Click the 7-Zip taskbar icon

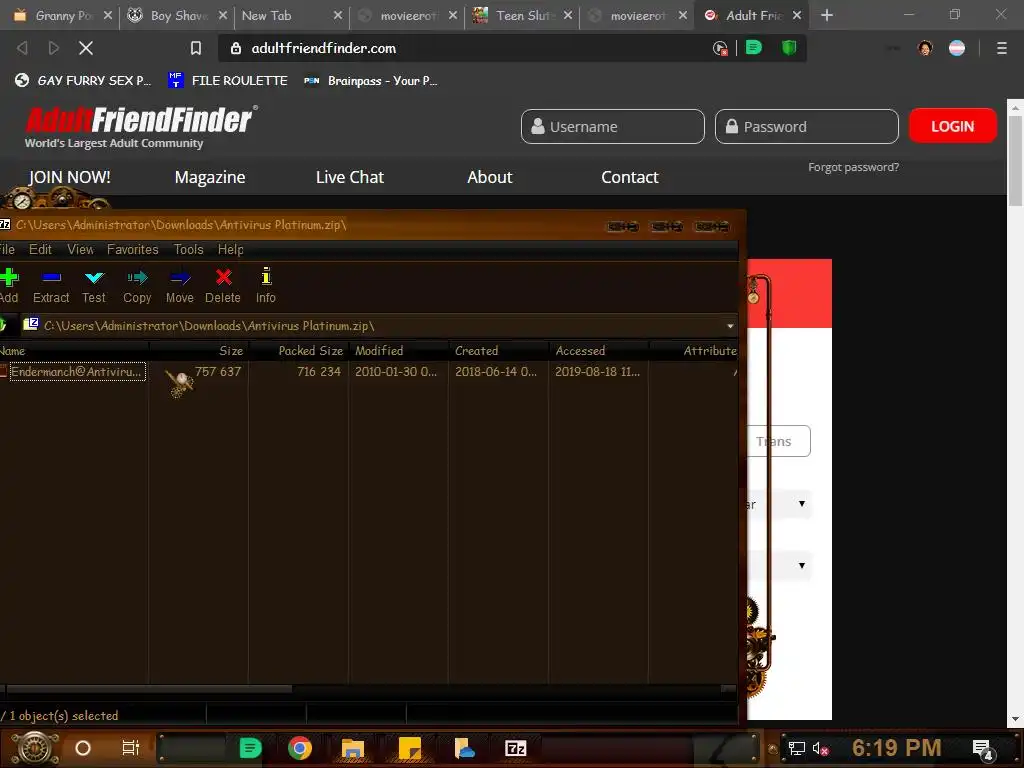(x=515, y=748)
